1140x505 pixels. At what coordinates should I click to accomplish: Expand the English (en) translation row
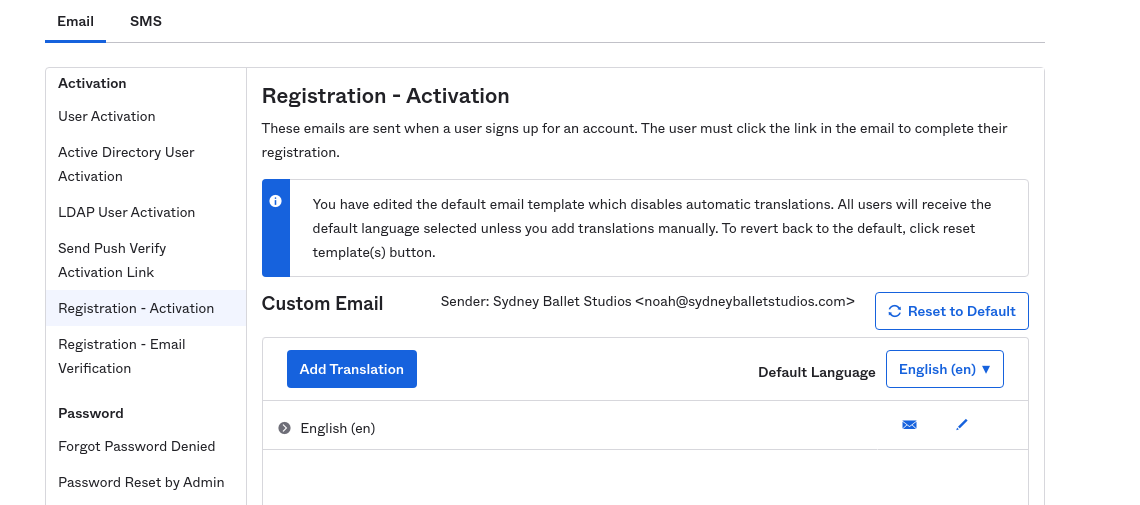click(x=284, y=428)
